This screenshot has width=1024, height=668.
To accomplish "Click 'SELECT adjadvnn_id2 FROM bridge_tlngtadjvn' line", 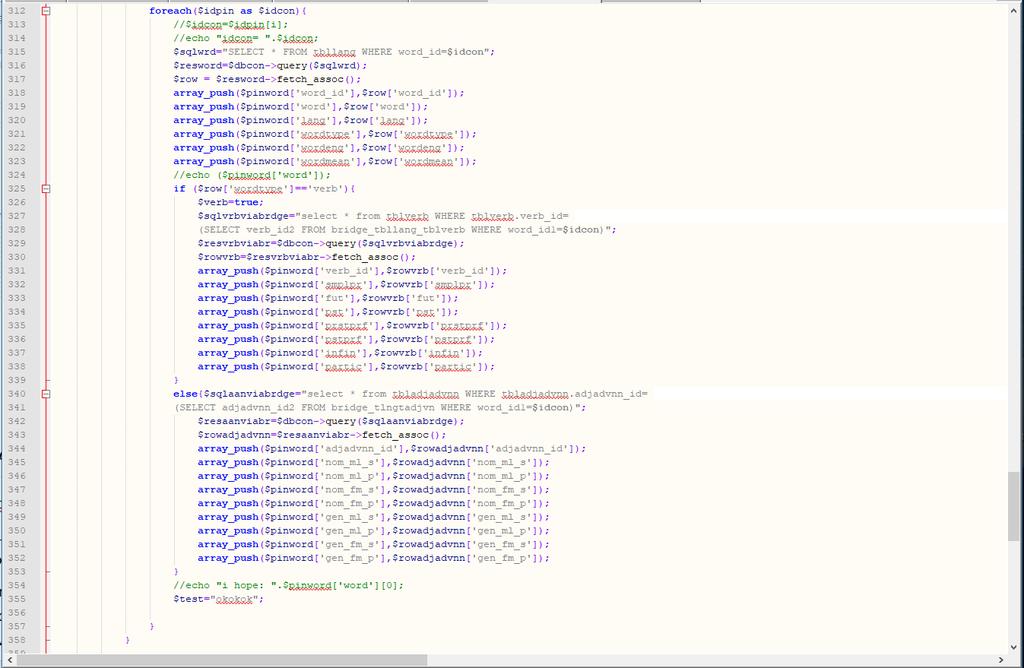I will coord(380,408).
